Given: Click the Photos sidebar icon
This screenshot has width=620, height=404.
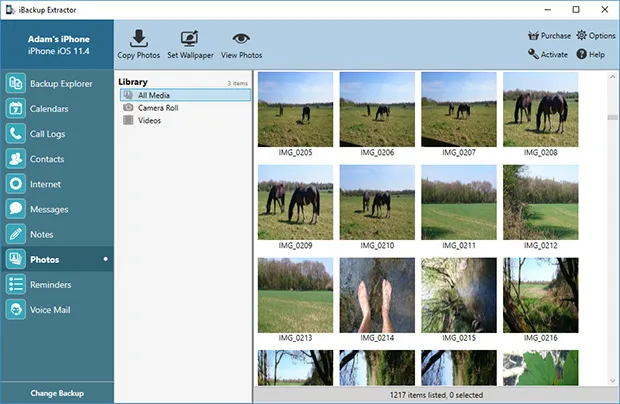Looking at the screenshot, I should coord(16,259).
